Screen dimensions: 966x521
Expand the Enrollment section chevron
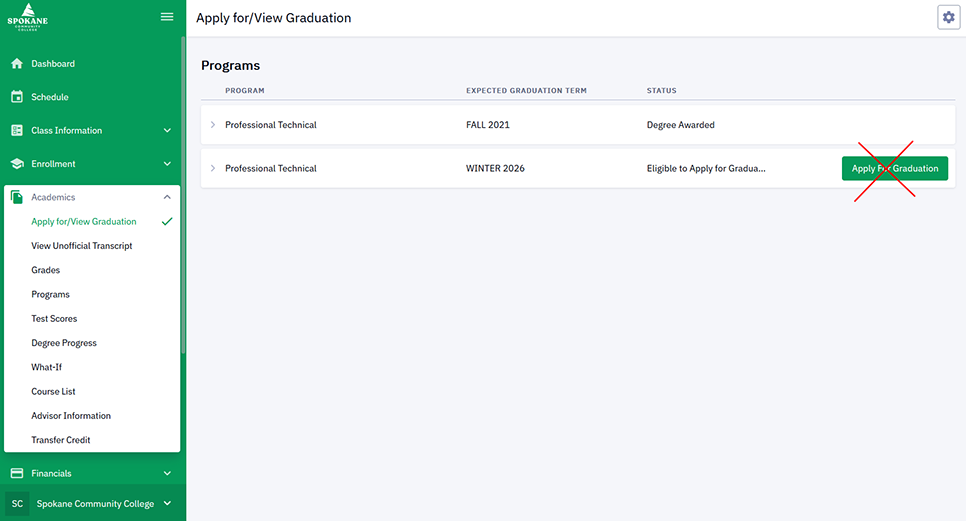click(167, 164)
